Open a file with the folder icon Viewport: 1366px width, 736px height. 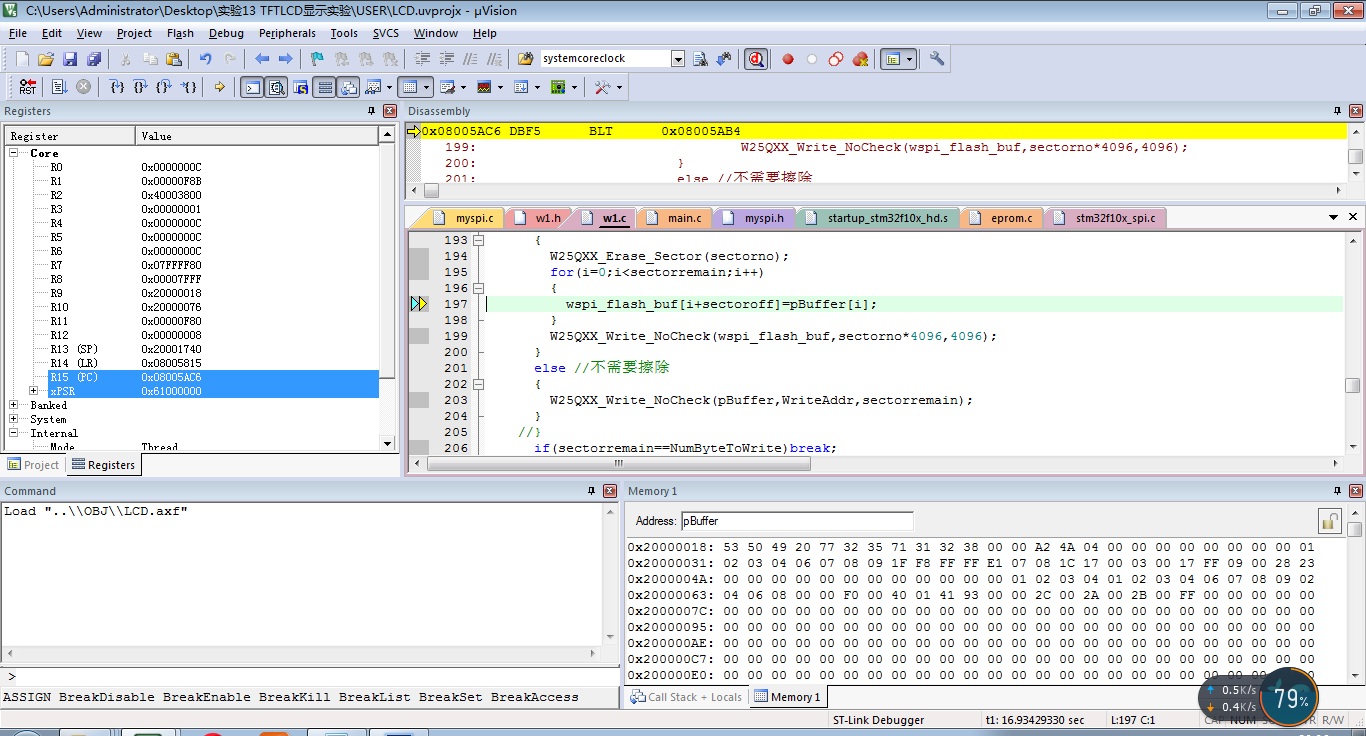[x=46, y=59]
